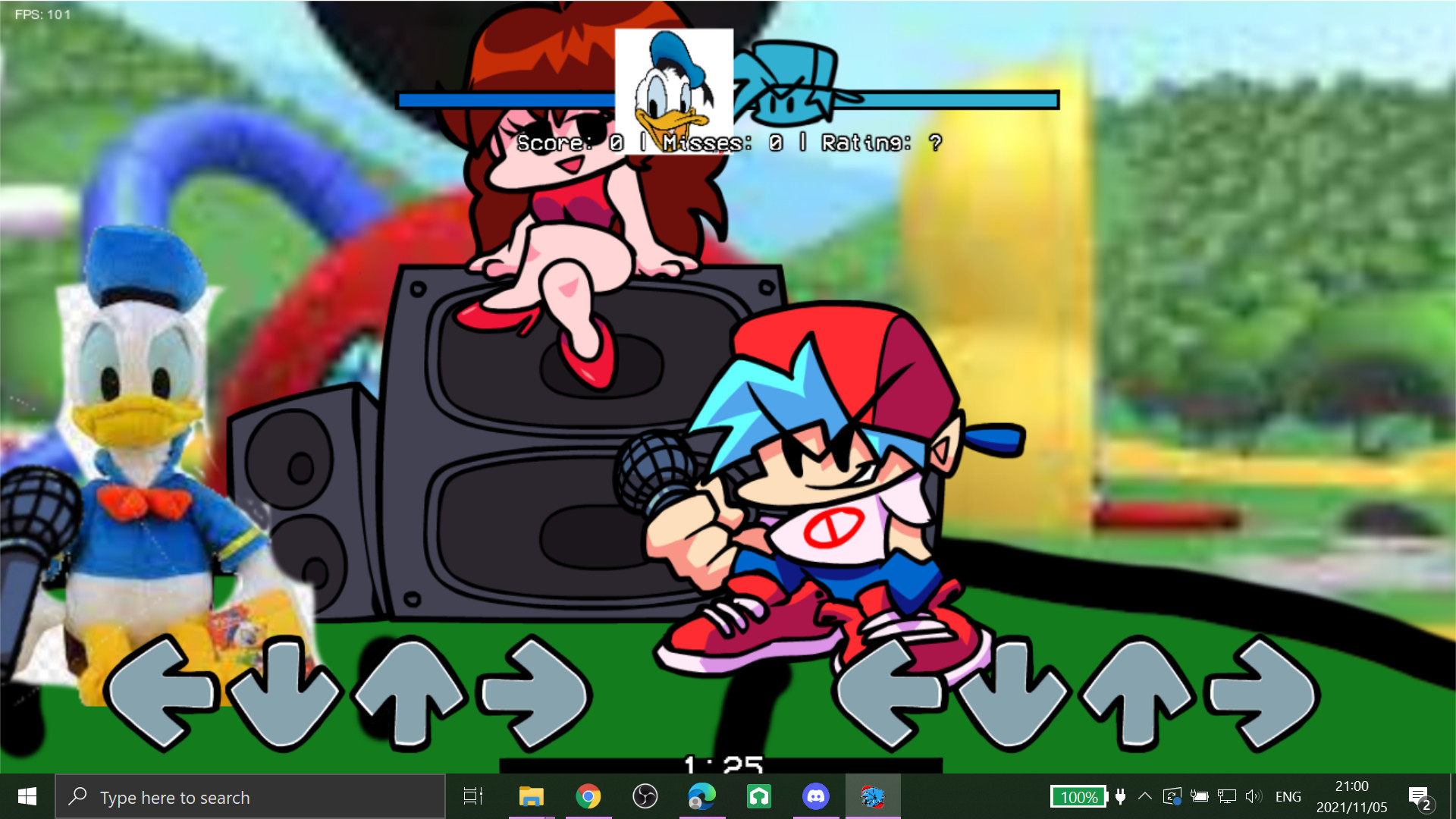
Task: Toggle battery saver via the battery icon
Action: [x=1199, y=796]
